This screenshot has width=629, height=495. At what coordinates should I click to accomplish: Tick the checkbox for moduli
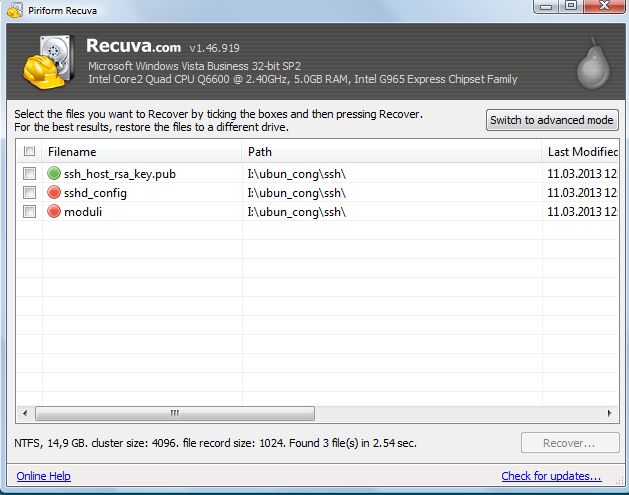[x=29, y=211]
